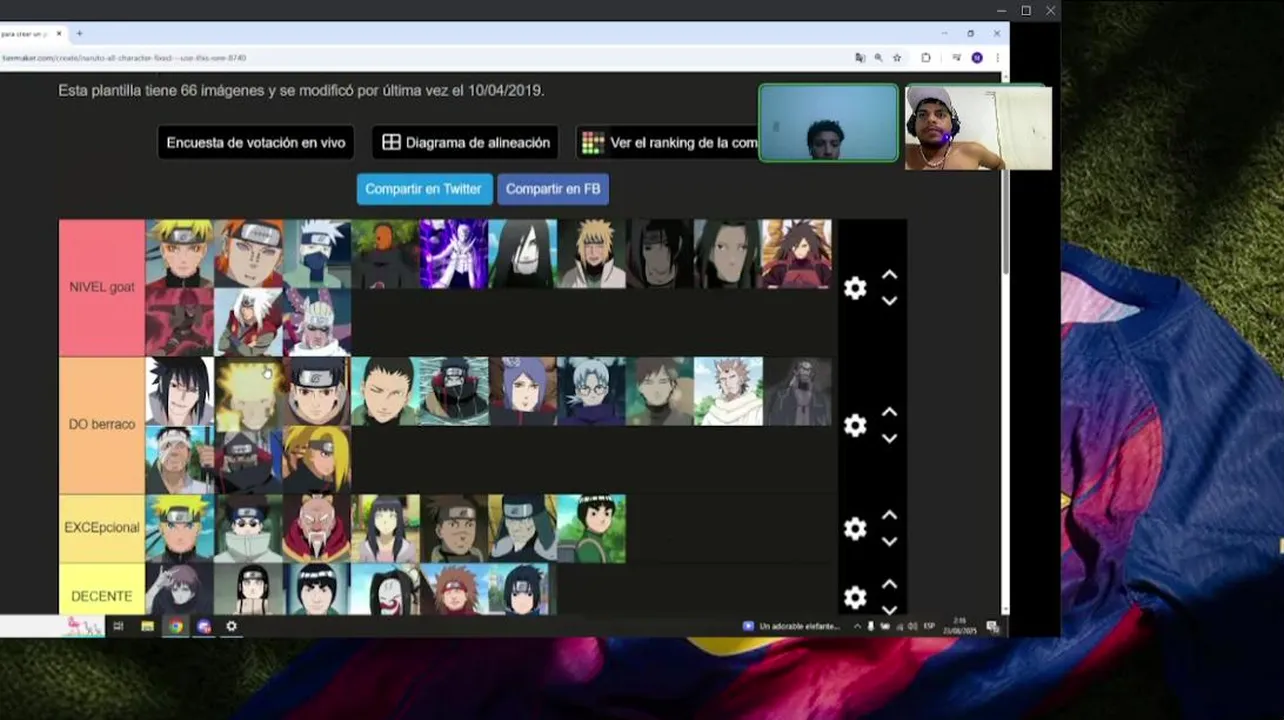
Task: Open settings gear for DECENTE tier
Action: click(x=855, y=597)
